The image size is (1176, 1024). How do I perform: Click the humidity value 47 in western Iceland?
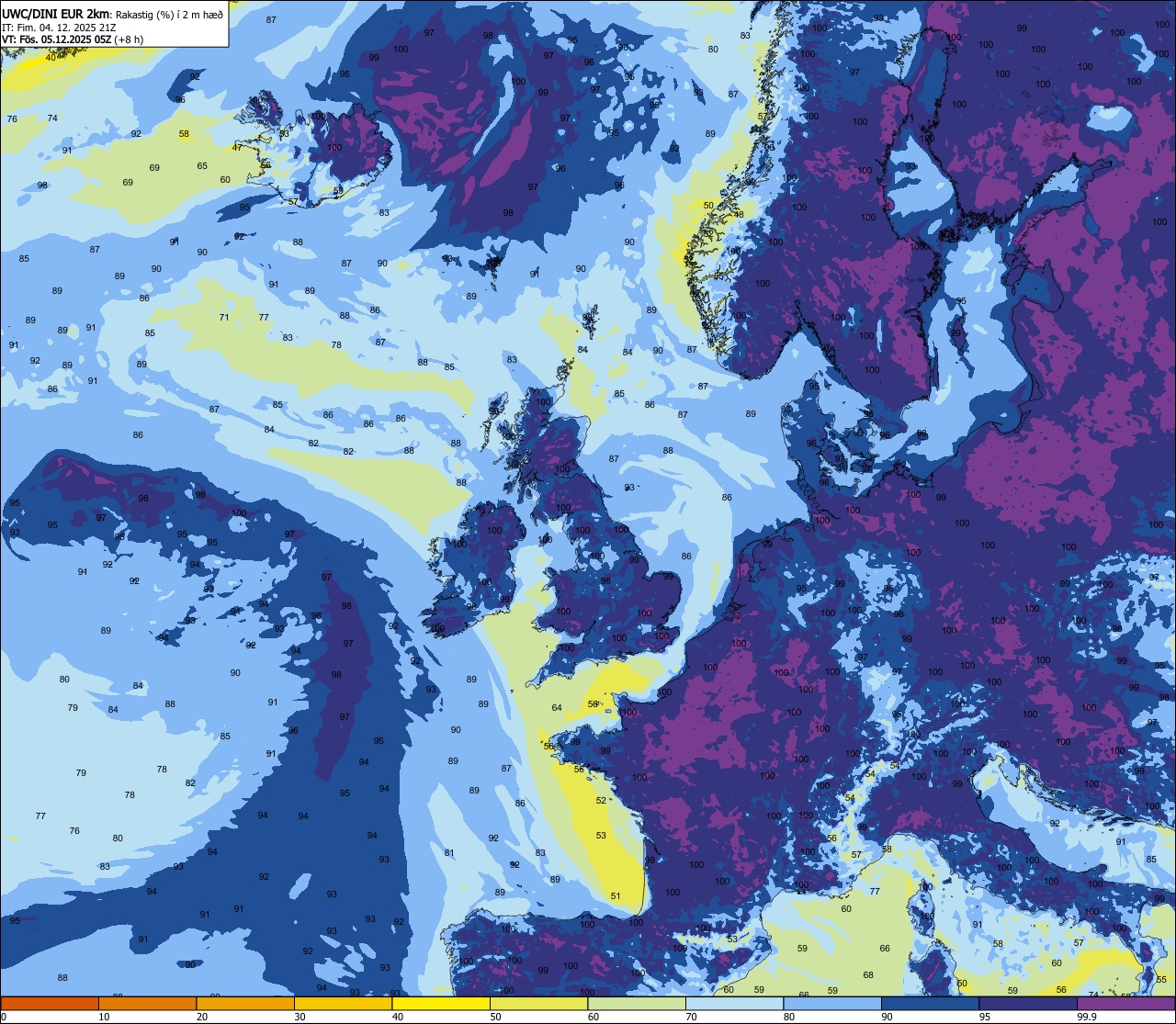(x=237, y=148)
